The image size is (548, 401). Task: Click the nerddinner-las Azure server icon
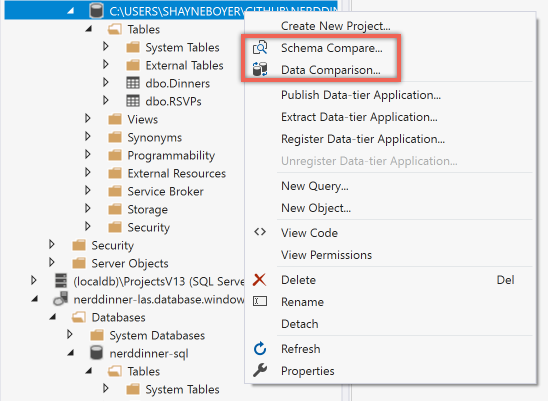tap(60, 299)
